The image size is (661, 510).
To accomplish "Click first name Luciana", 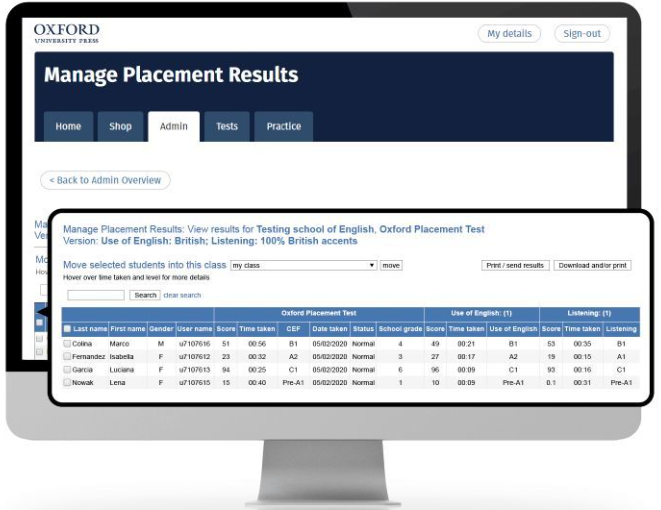I will coord(121,370).
